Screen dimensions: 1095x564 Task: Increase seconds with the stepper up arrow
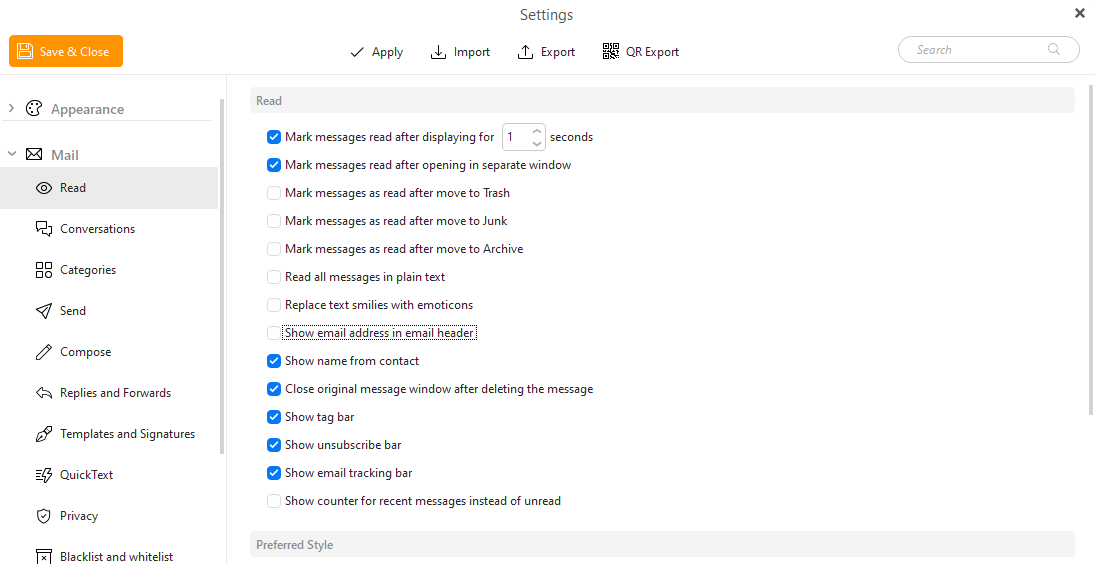coord(536,131)
